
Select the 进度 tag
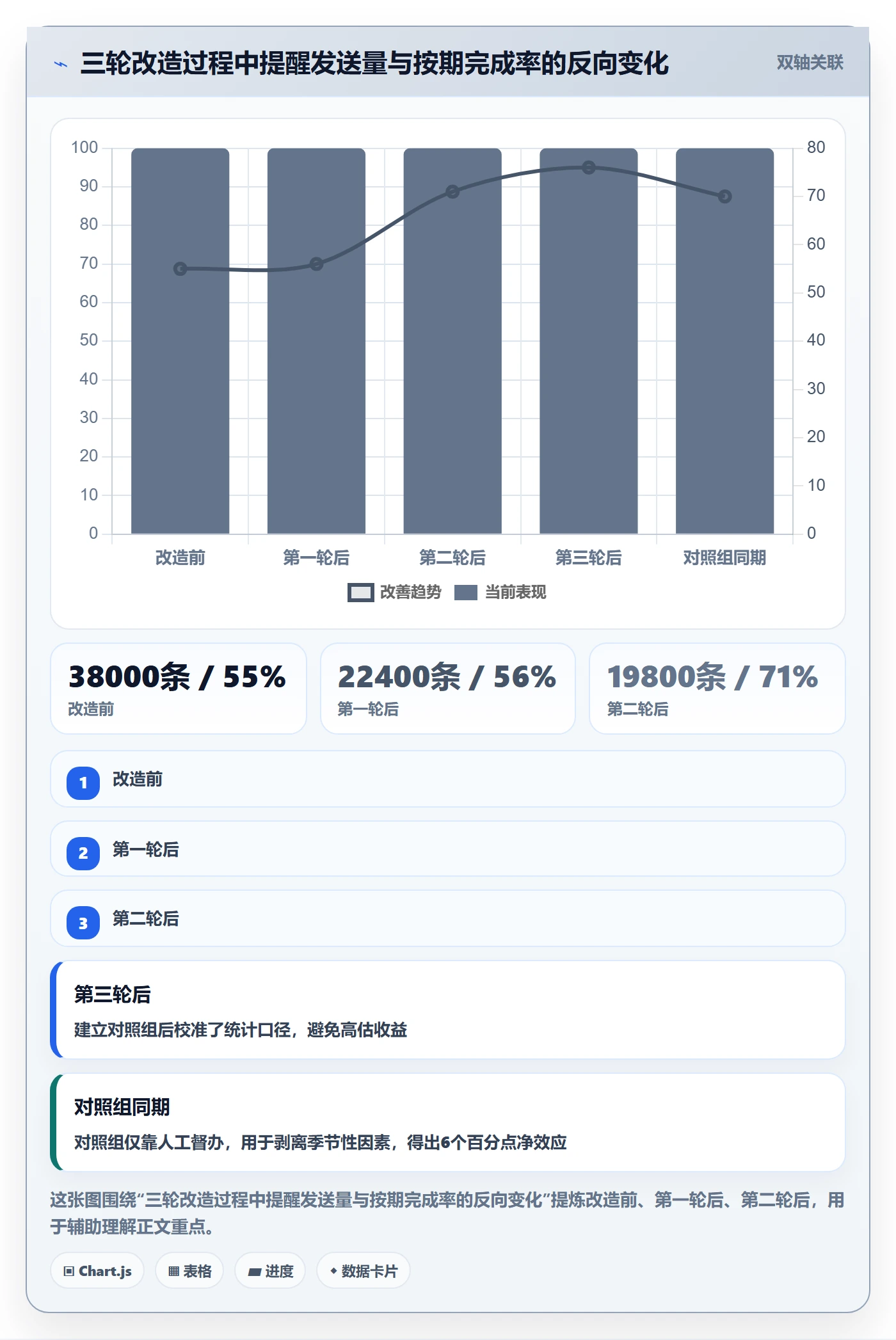[270, 1271]
